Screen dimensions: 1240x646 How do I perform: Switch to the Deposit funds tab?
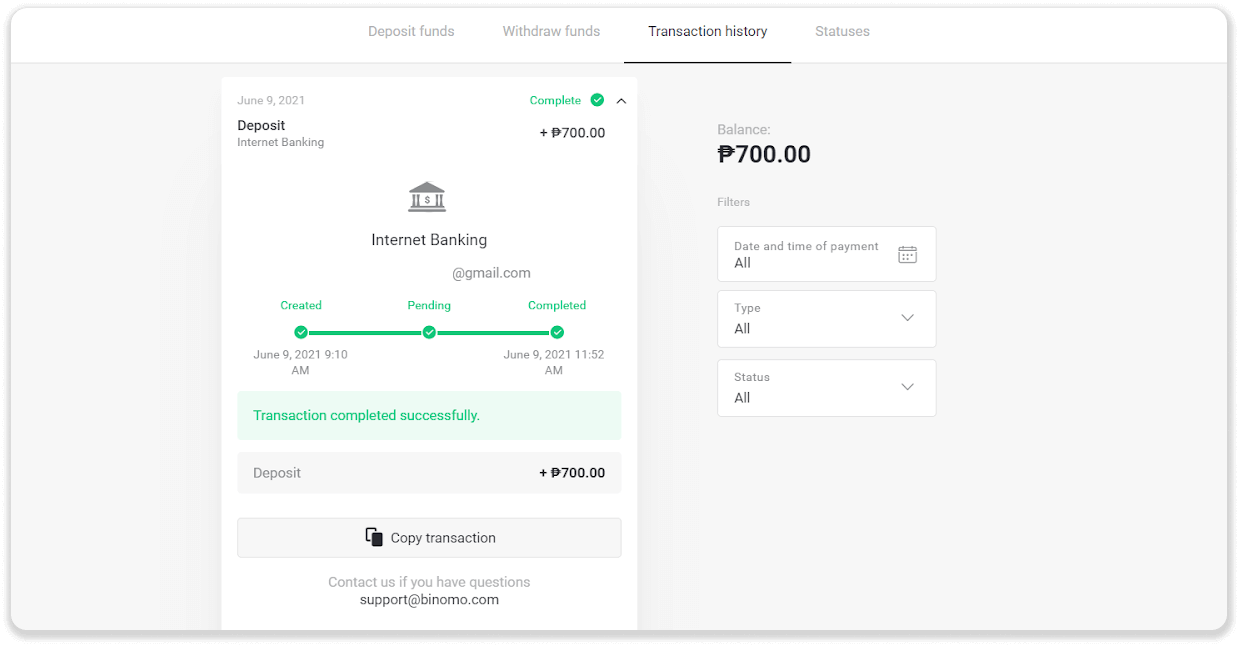pyautogui.click(x=411, y=31)
